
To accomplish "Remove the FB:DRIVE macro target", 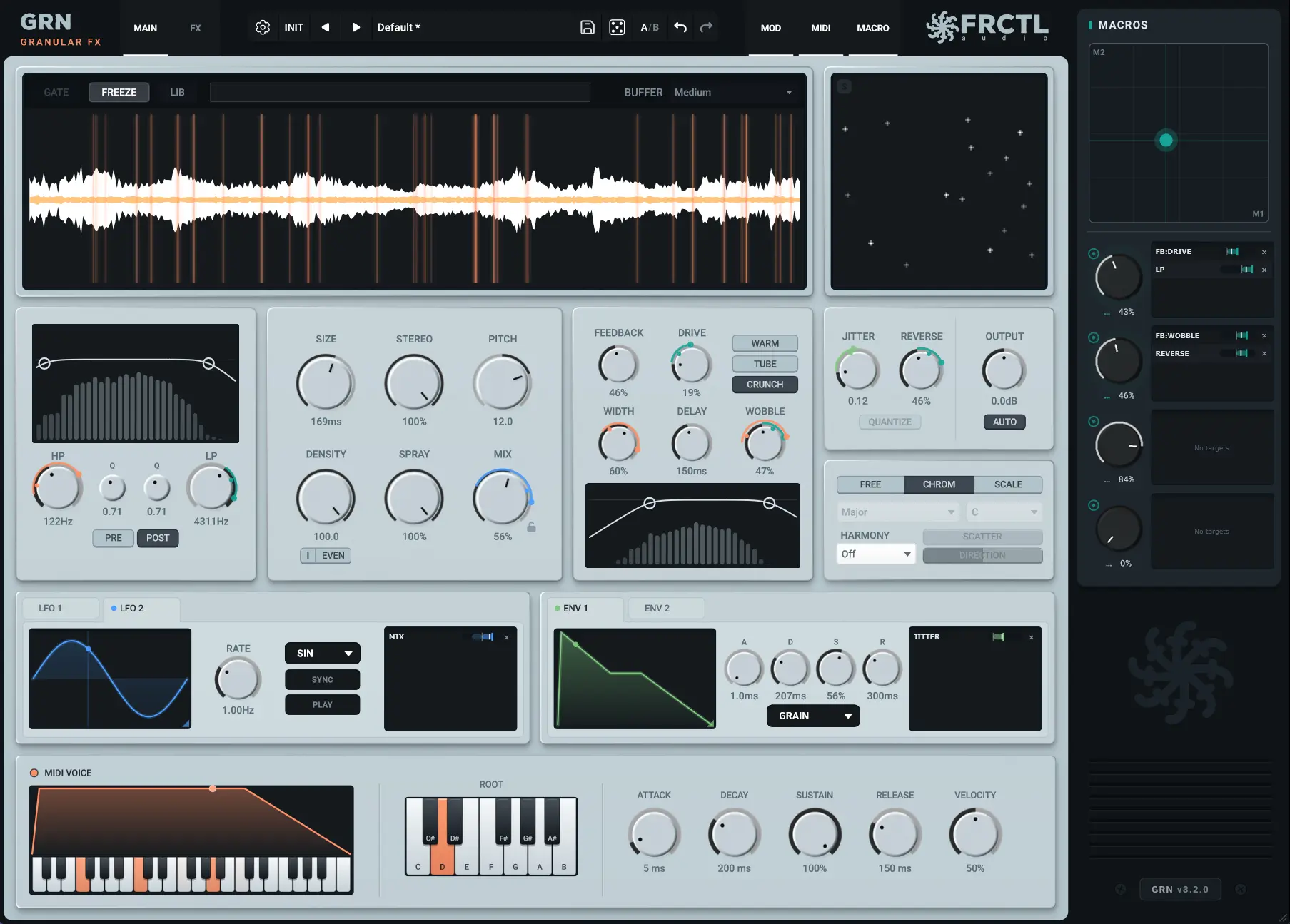I will pos(1264,252).
